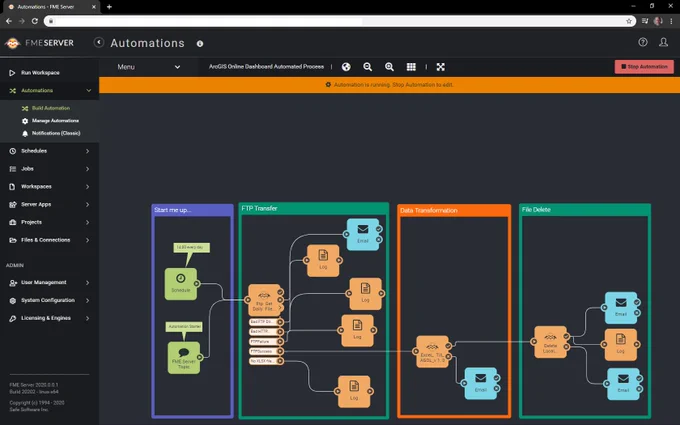Click the 'File Delete' group title
The image size is (680, 425).
click(536, 209)
